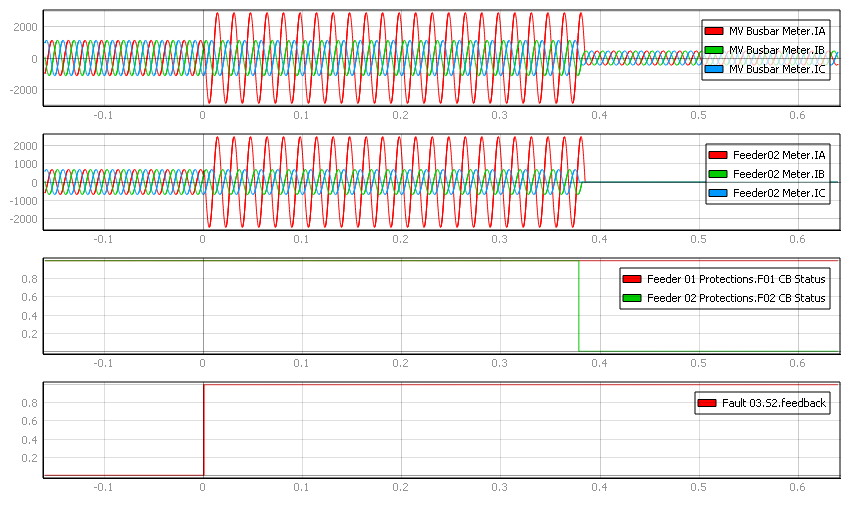This screenshot has width=850, height=508.
Task: Click the green swatch for F02 CB Status
Action: point(632,298)
